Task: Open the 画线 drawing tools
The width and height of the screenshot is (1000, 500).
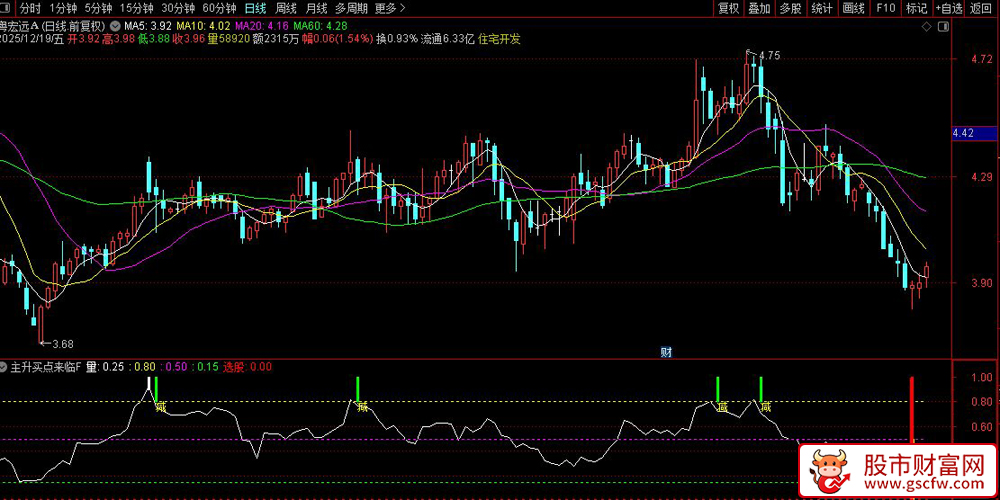Action: [x=853, y=8]
